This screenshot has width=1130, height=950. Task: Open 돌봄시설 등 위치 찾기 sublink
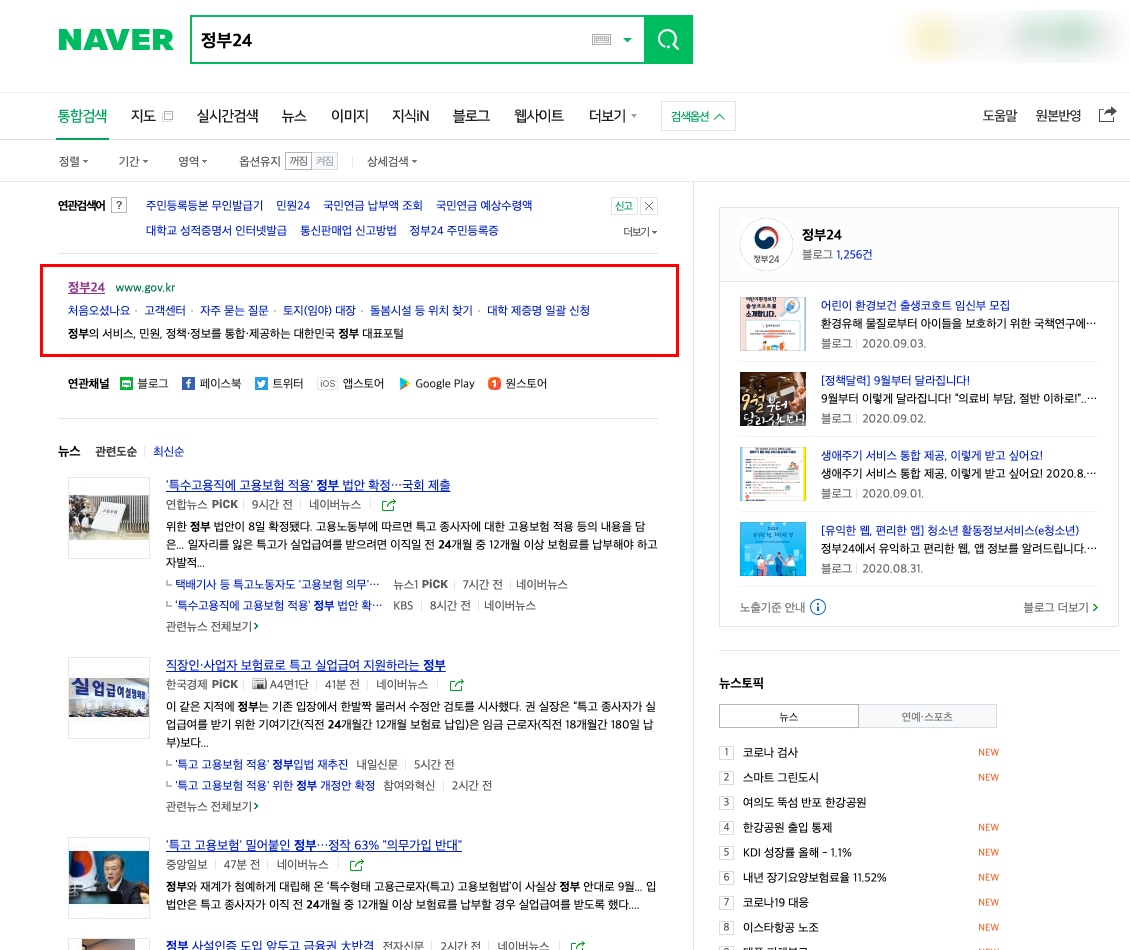click(x=421, y=311)
